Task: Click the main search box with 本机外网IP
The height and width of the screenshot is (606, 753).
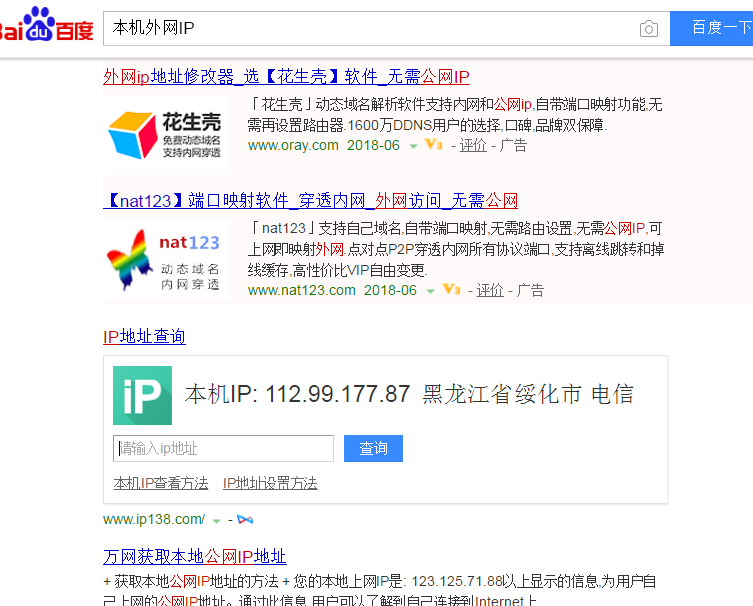Action: point(370,28)
